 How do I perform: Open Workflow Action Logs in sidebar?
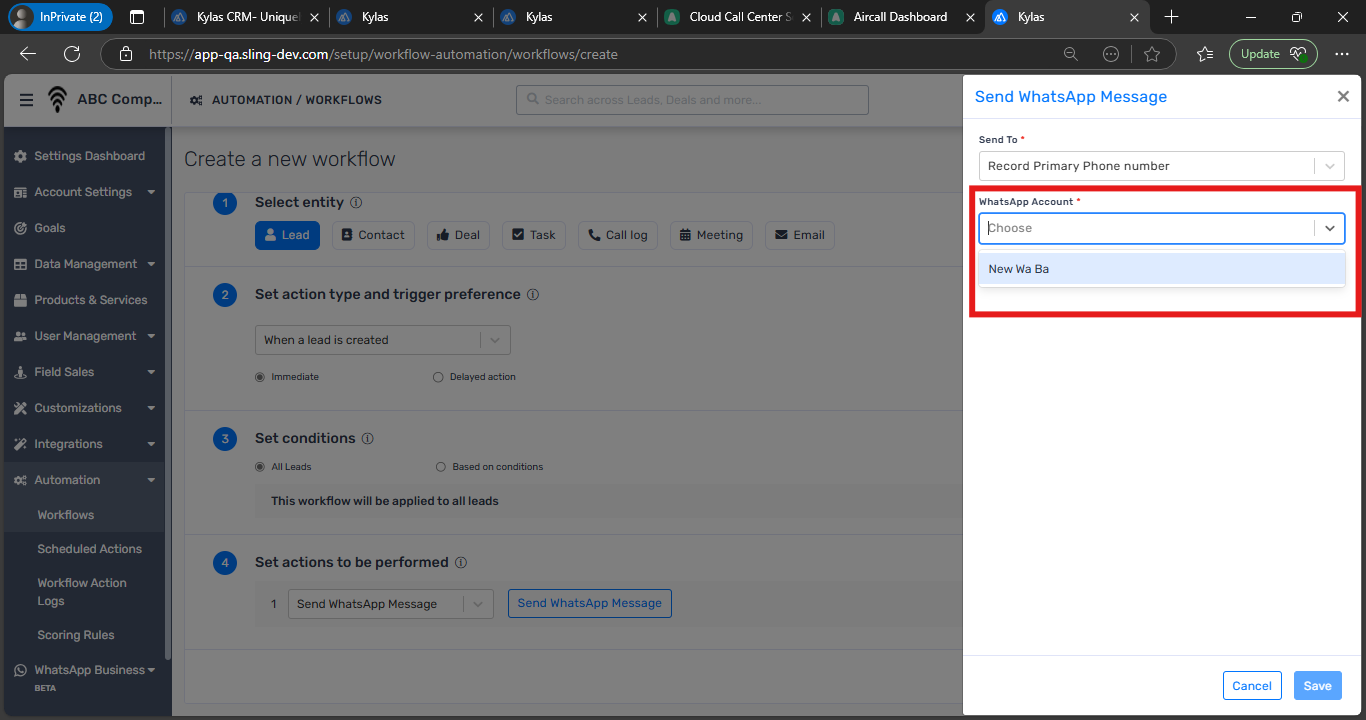click(82, 592)
